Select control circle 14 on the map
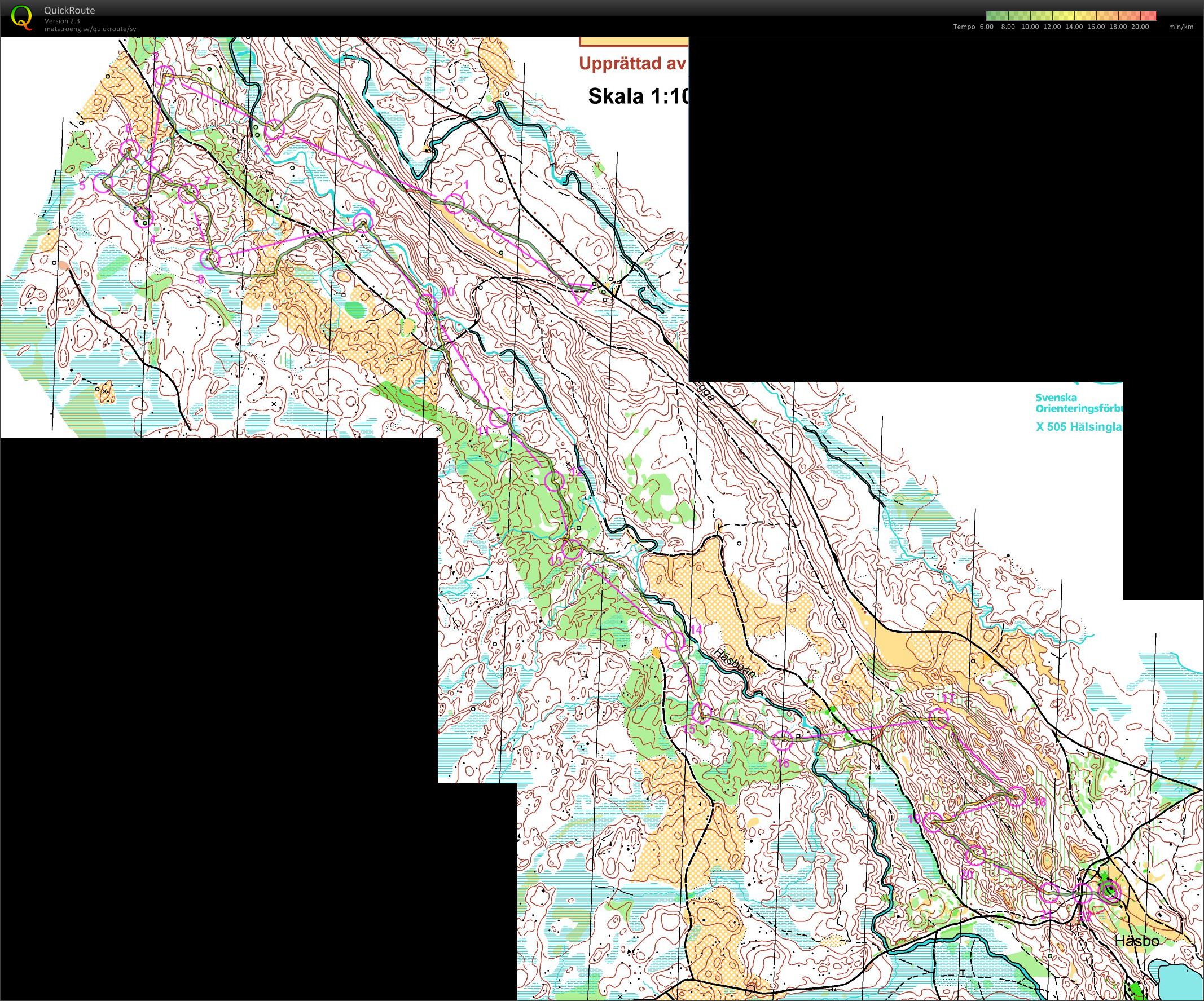 click(x=675, y=641)
